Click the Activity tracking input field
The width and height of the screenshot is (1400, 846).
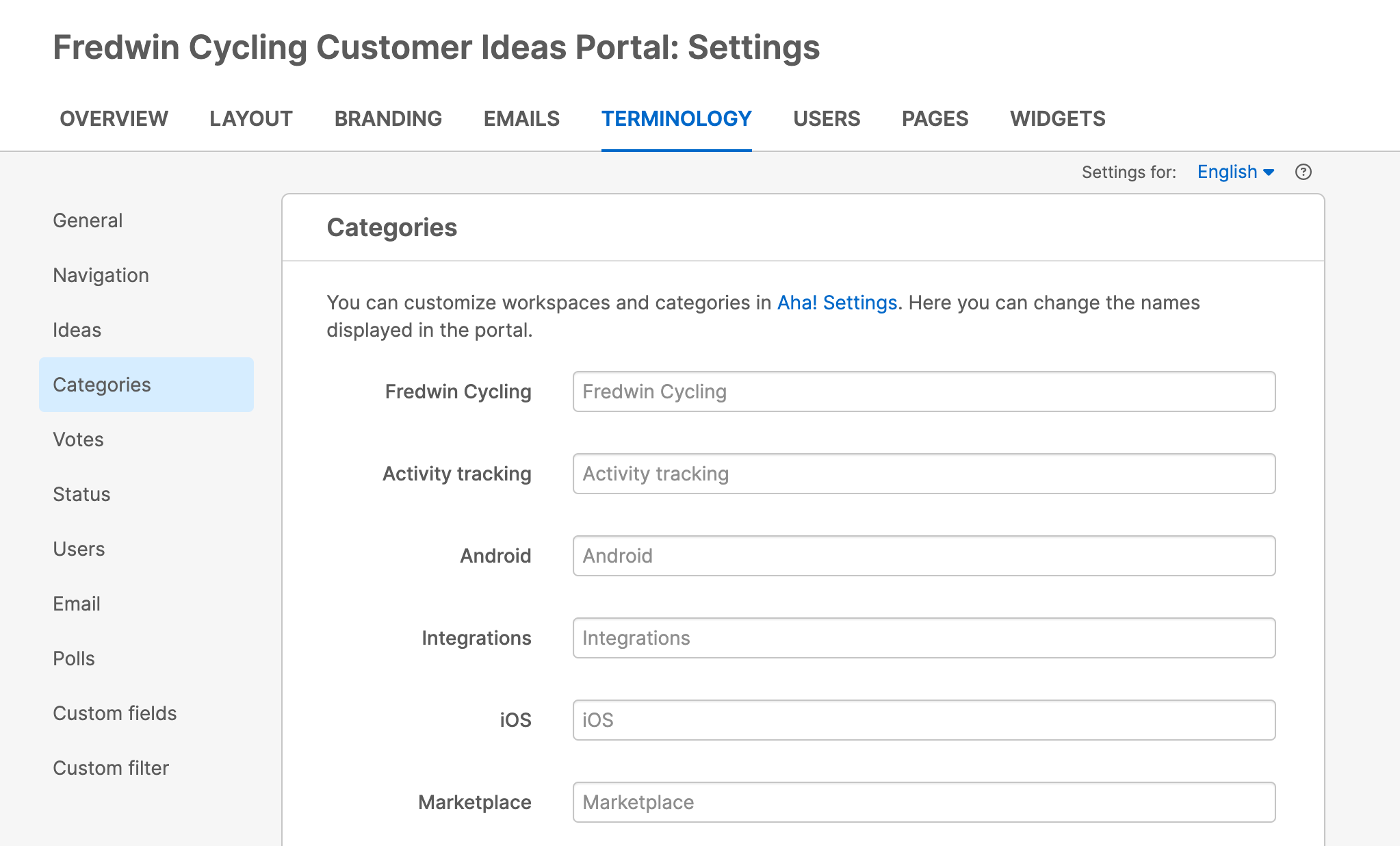click(x=924, y=474)
